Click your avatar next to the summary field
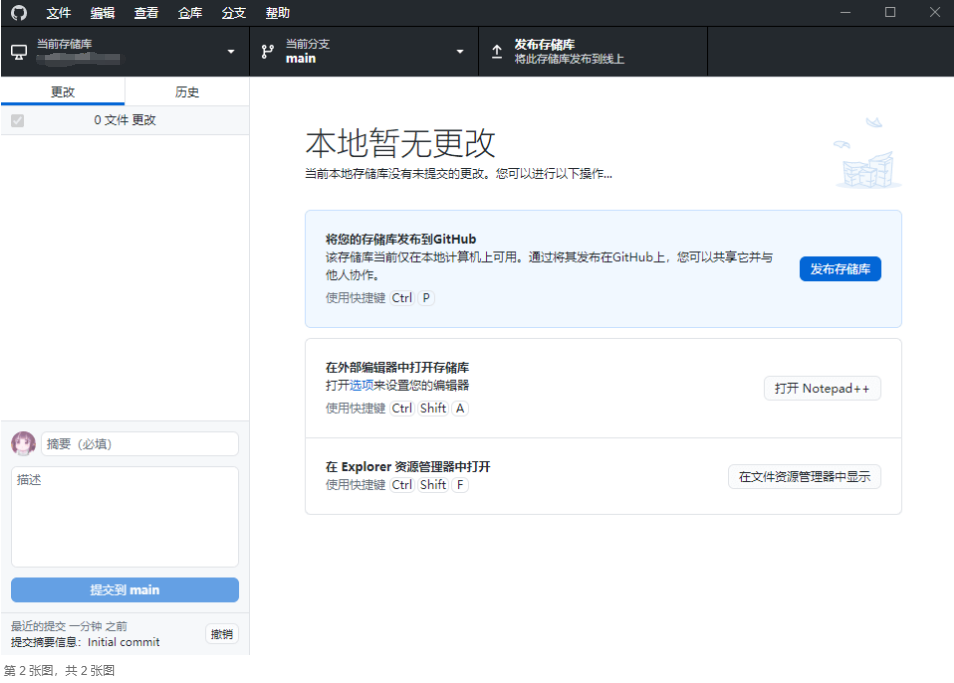Screen dimensions: 954x683 pos(21,443)
